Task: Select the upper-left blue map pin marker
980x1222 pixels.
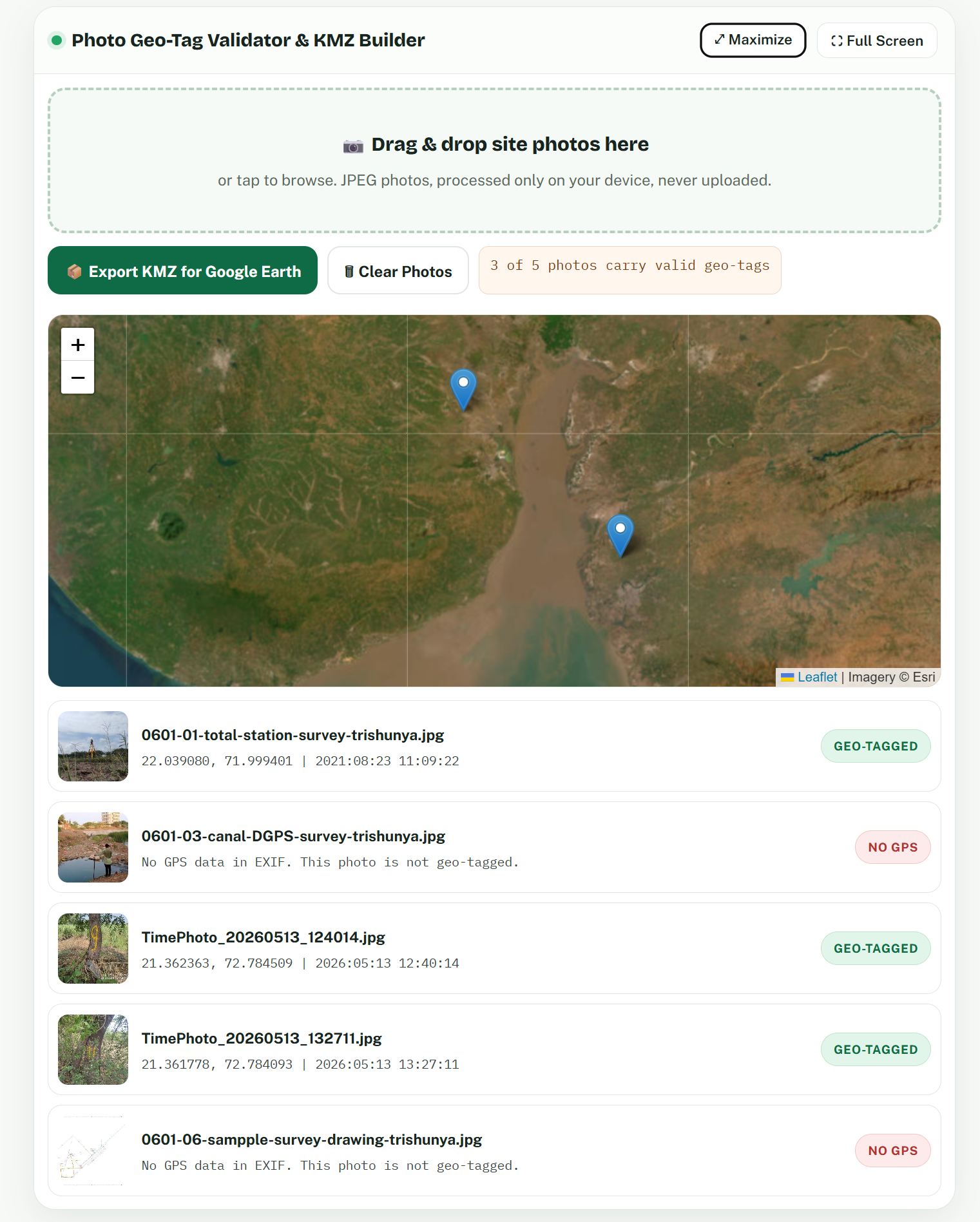Action: click(463, 390)
